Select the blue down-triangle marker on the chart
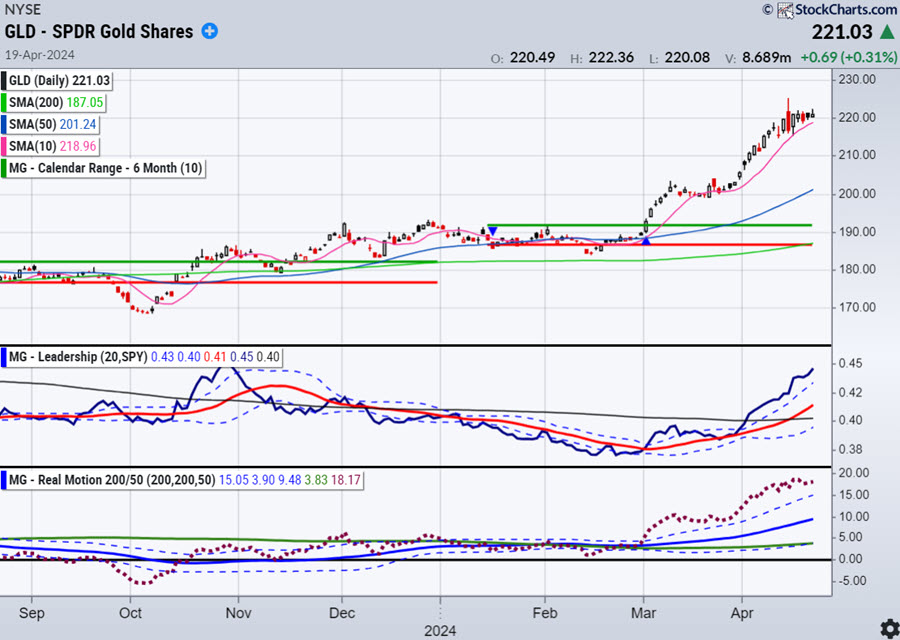Screen dimensions: 900x640 tap(492, 231)
